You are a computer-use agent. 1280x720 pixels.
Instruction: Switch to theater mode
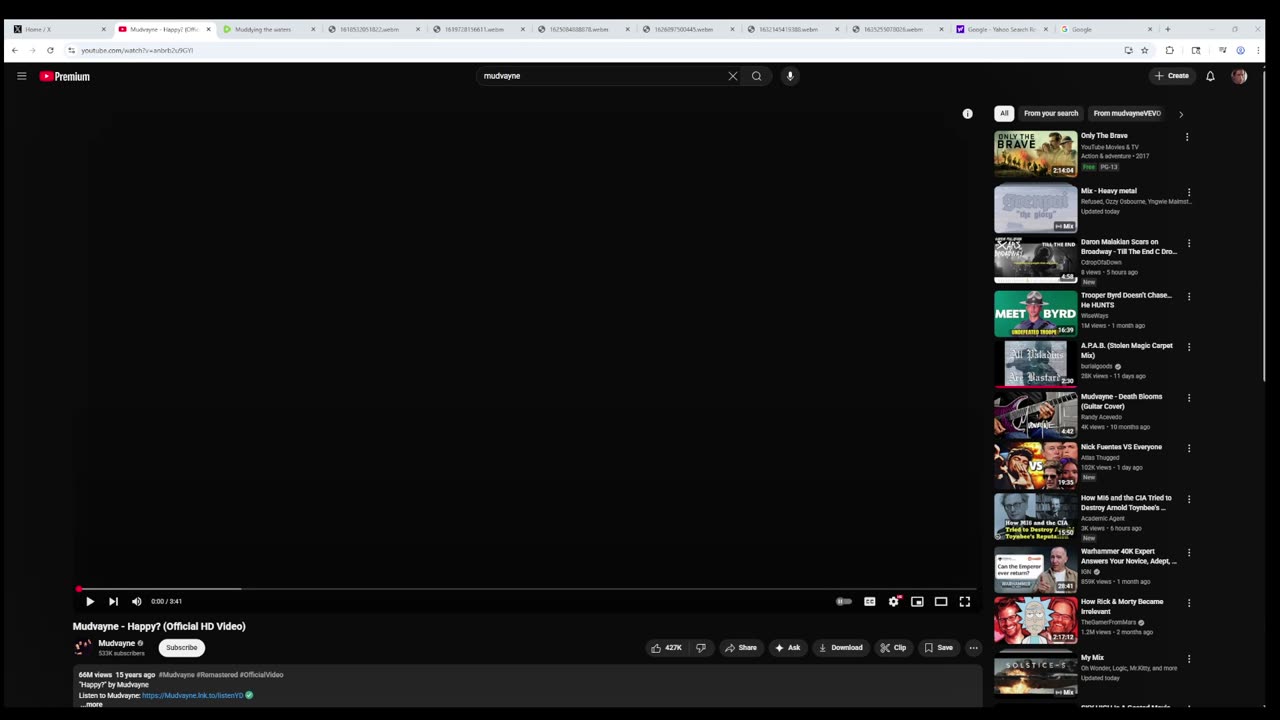[941, 601]
